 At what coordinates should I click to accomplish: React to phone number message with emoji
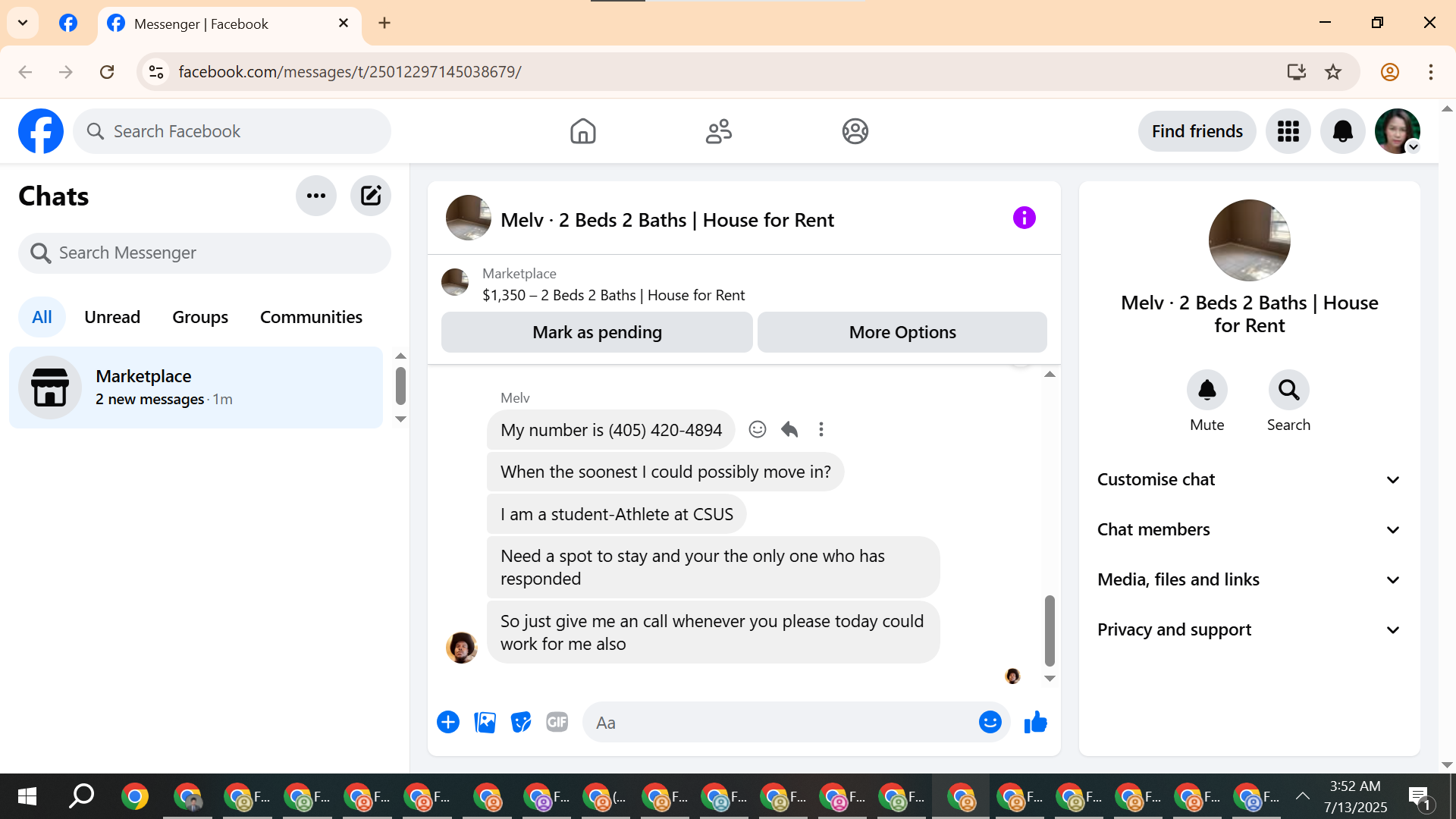(757, 429)
